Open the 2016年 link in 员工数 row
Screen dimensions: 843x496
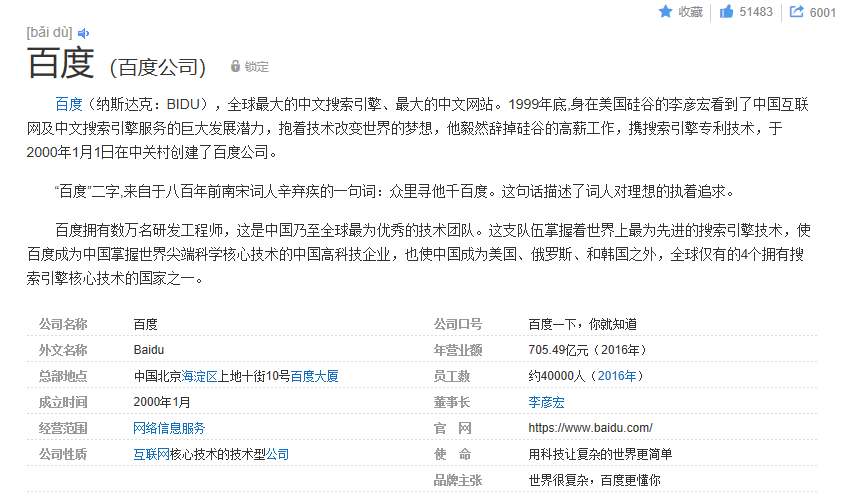(x=617, y=376)
